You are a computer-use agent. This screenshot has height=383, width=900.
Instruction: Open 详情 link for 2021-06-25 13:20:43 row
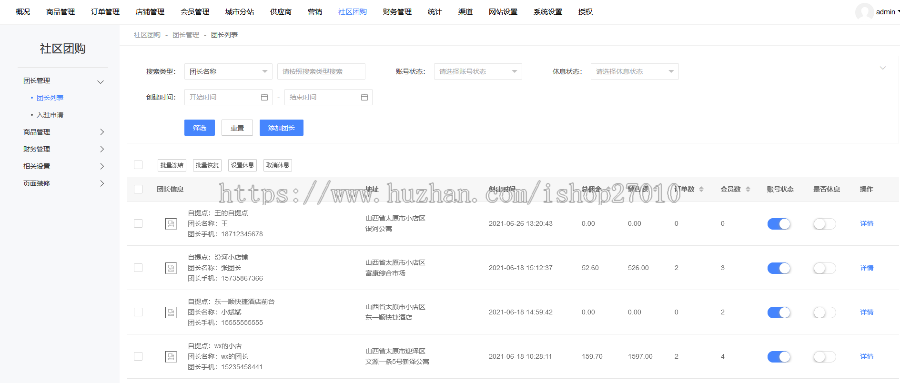tap(867, 223)
